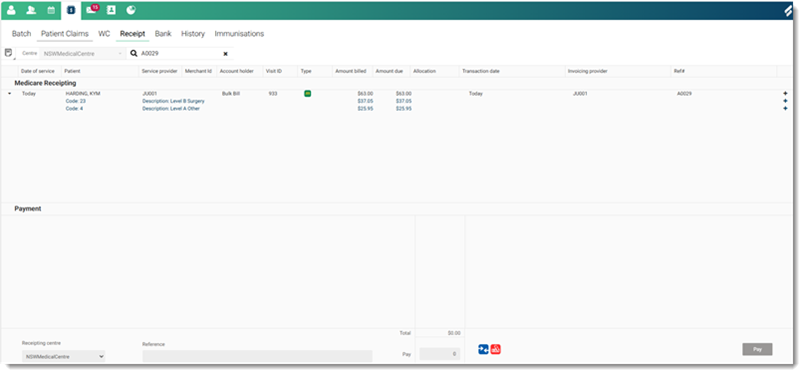Screen dimensions: 800x370
Task: Sort by Amount billed column header
Action: pos(351,71)
